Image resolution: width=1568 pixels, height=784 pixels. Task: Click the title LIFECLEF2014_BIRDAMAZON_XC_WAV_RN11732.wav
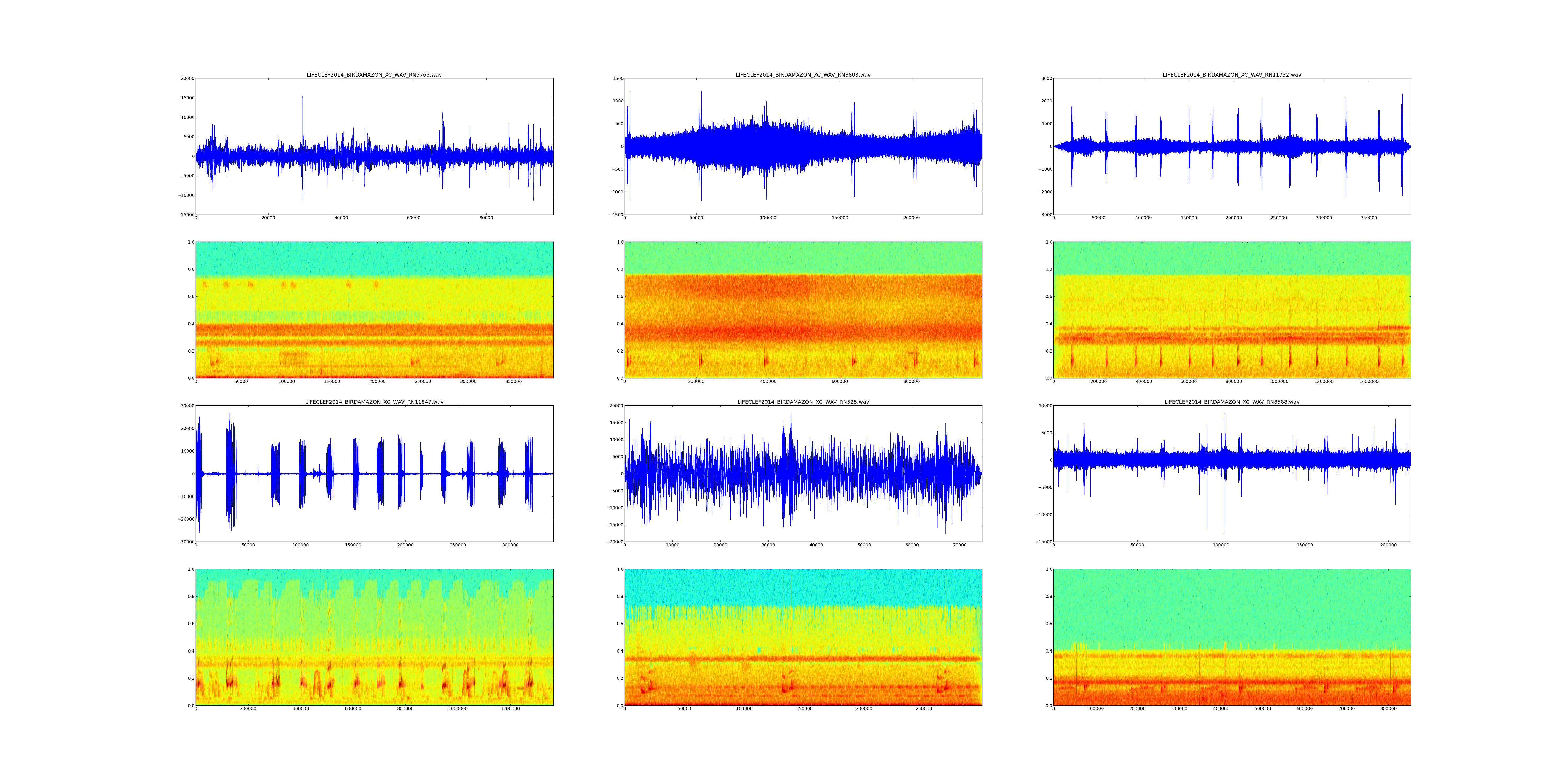(x=1231, y=75)
